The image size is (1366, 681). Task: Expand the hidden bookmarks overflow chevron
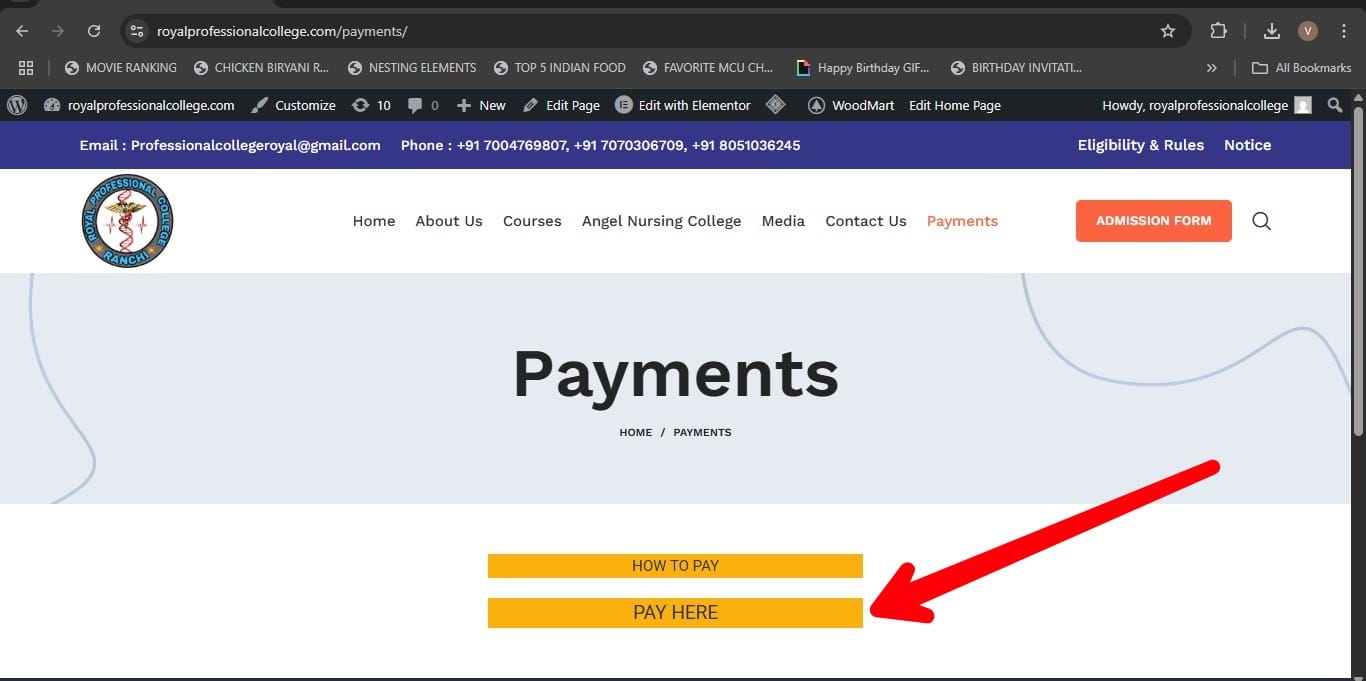(x=1212, y=68)
